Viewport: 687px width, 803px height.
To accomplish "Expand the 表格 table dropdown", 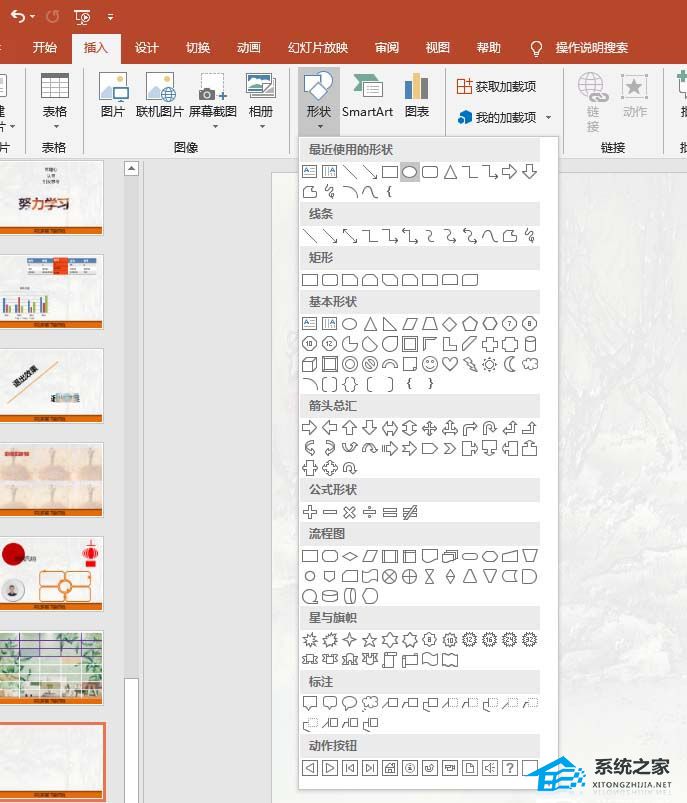I will 55,102.
